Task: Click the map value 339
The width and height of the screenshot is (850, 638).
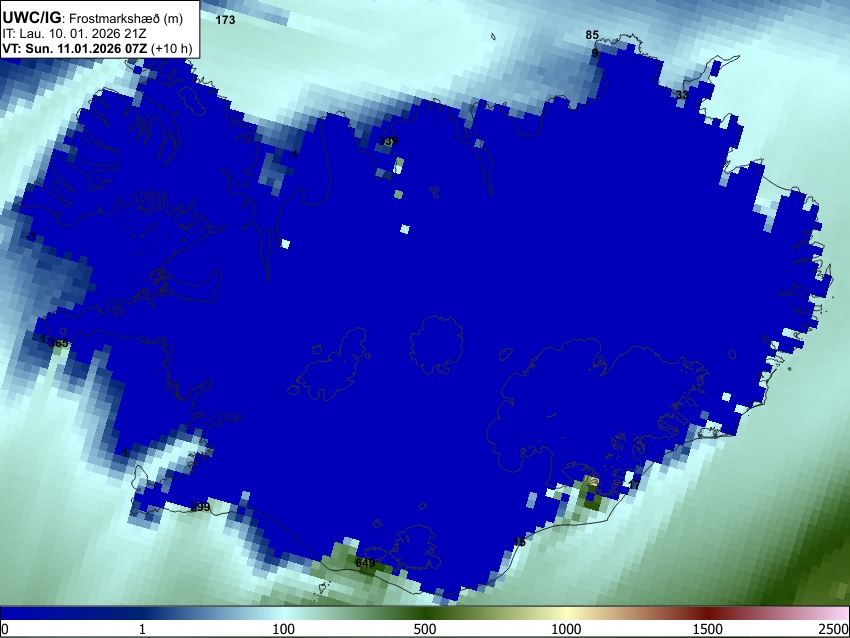Action: click(x=388, y=141)
